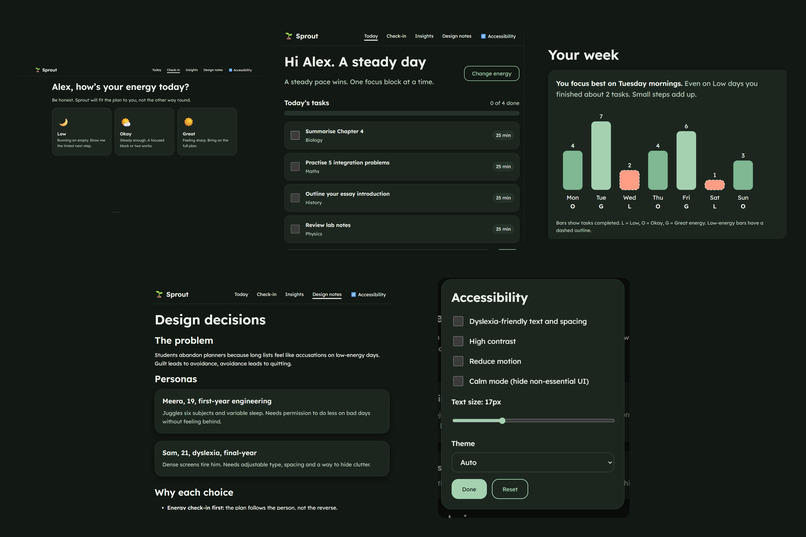This screenshot has width=806, height=537.
Task: Click the blue Accessibility icon in the Check-in screen nav
Action: 230,70
